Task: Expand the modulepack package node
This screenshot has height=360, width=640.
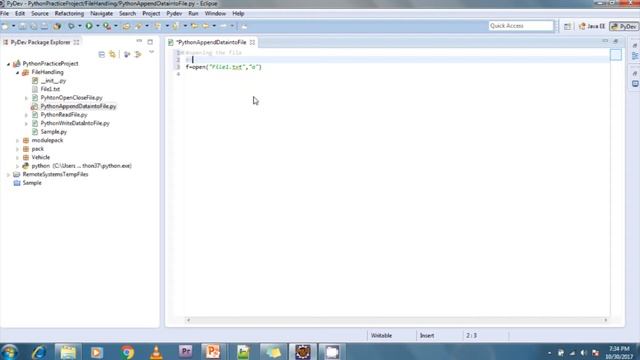Action: click(17, 140)
